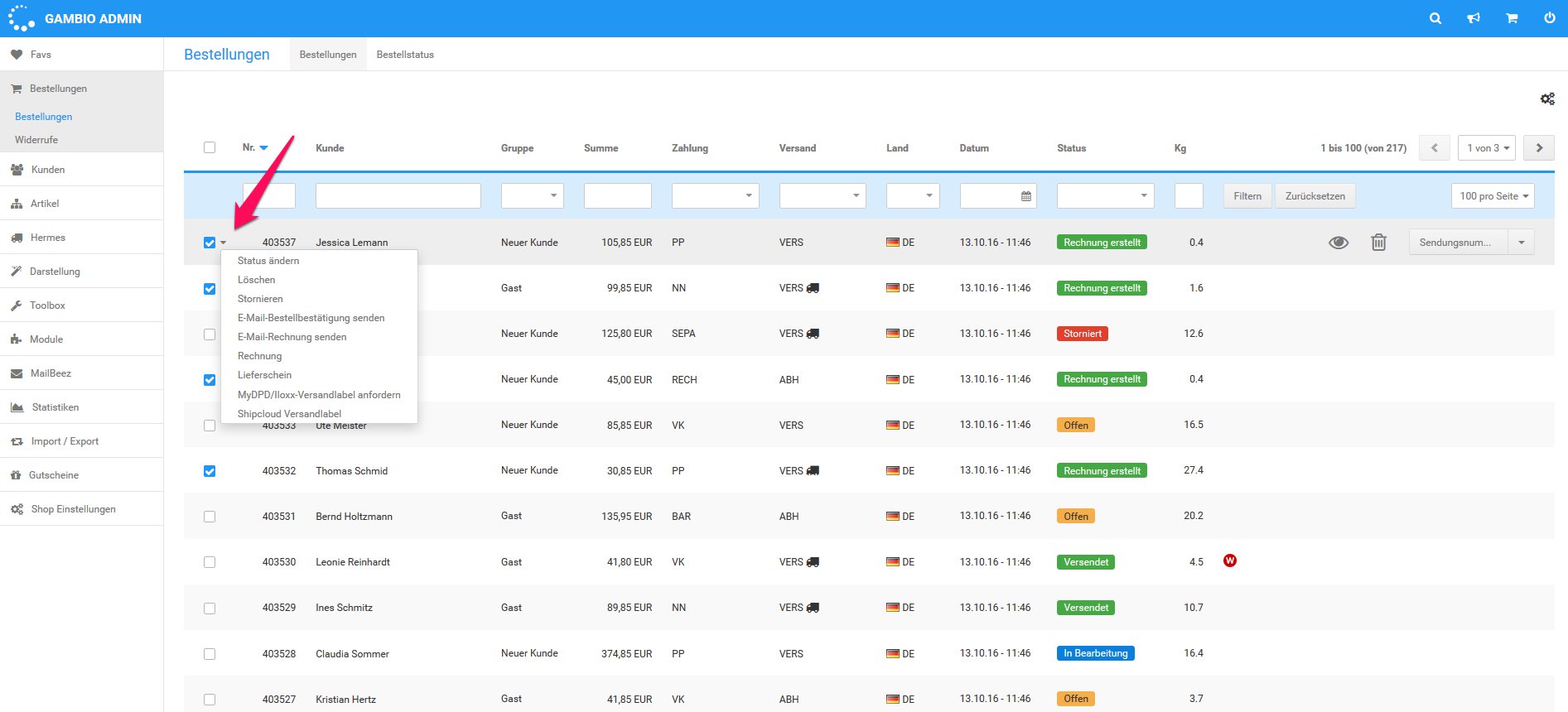Click the power logout icon
The image size is (1568, 712).
tap(1549, 18)
